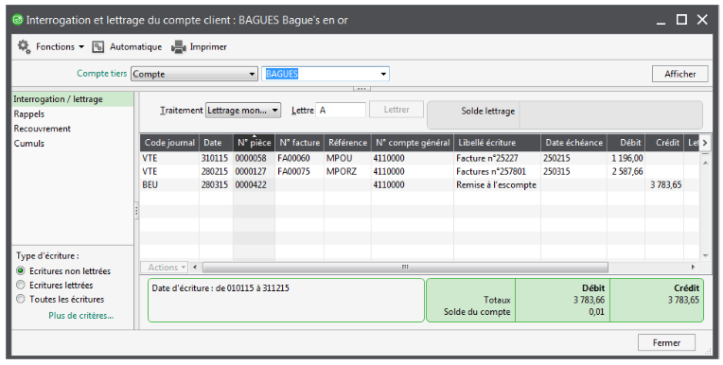The height and width of the screenshot is (365, 723).
Task: Click the splitter handle above the table
Action: [x=362, y=89]
